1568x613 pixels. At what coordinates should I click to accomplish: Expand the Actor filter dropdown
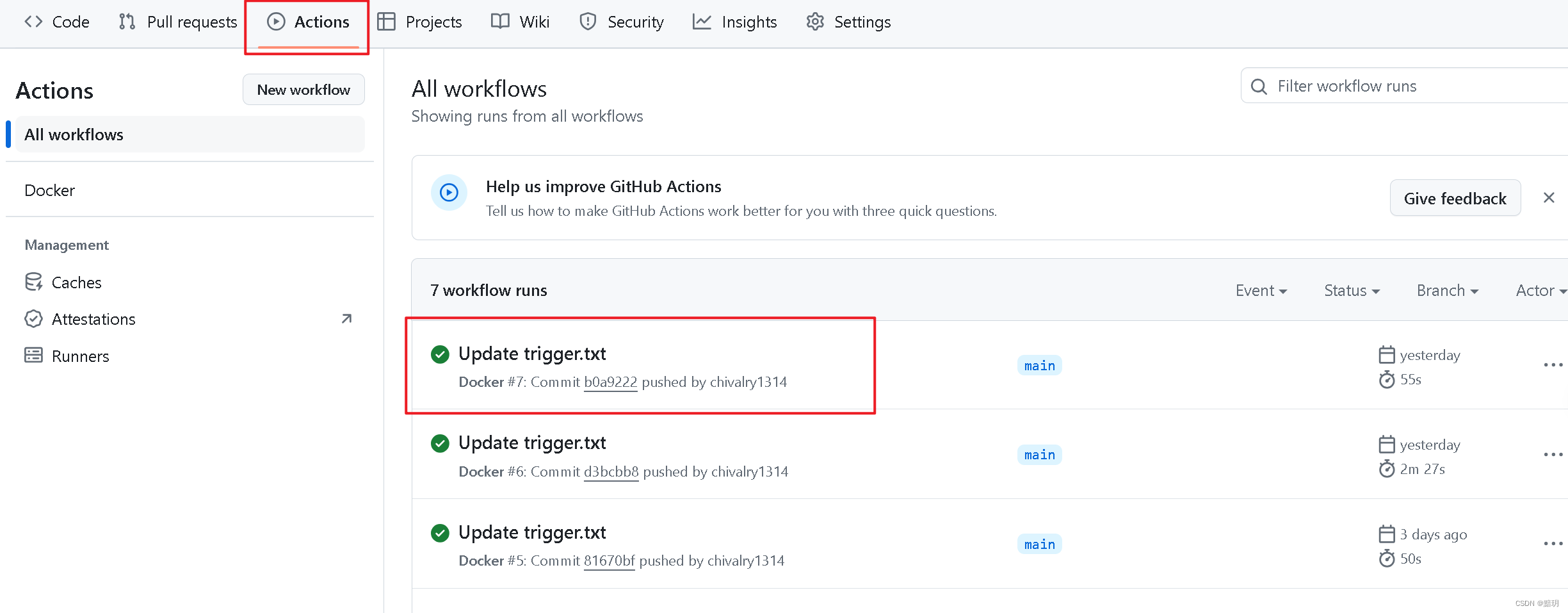tap(1540, 290)
